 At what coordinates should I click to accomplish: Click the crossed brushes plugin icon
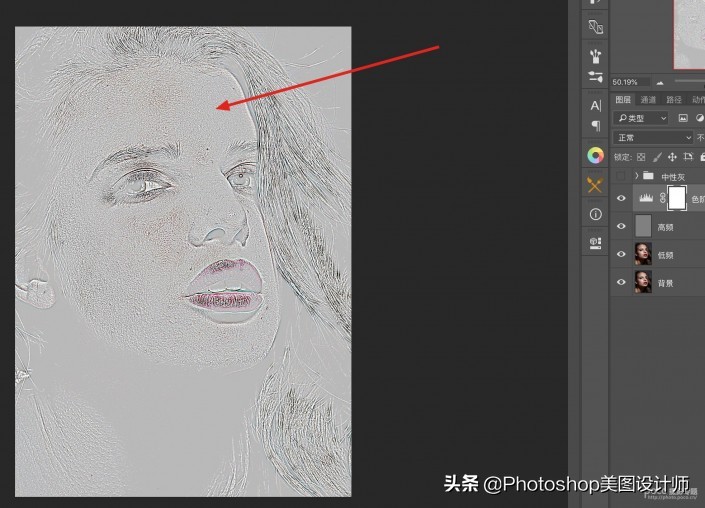tap(596, 185)
